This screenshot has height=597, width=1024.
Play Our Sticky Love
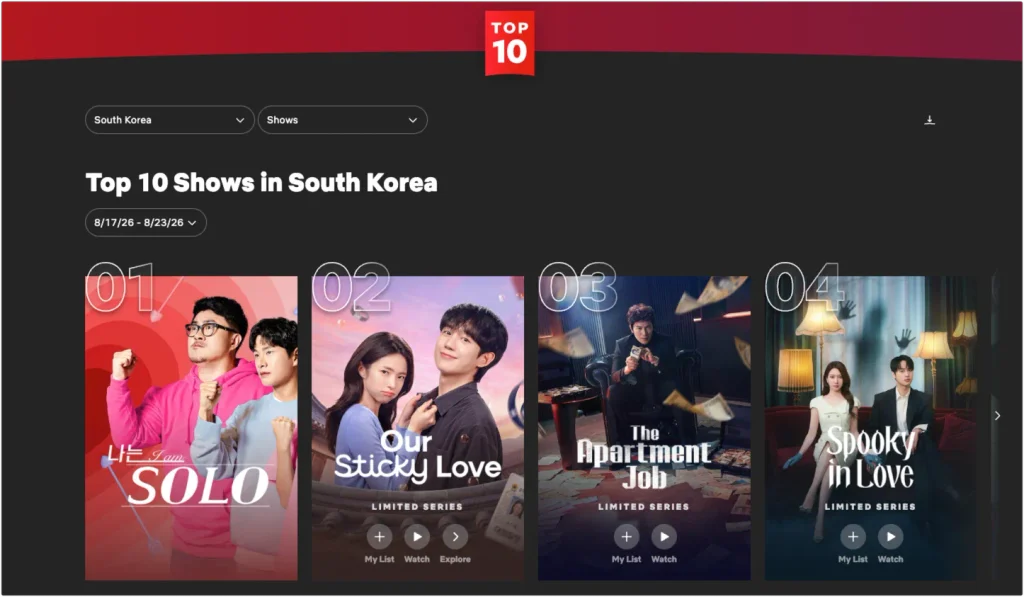click(417, 537)
